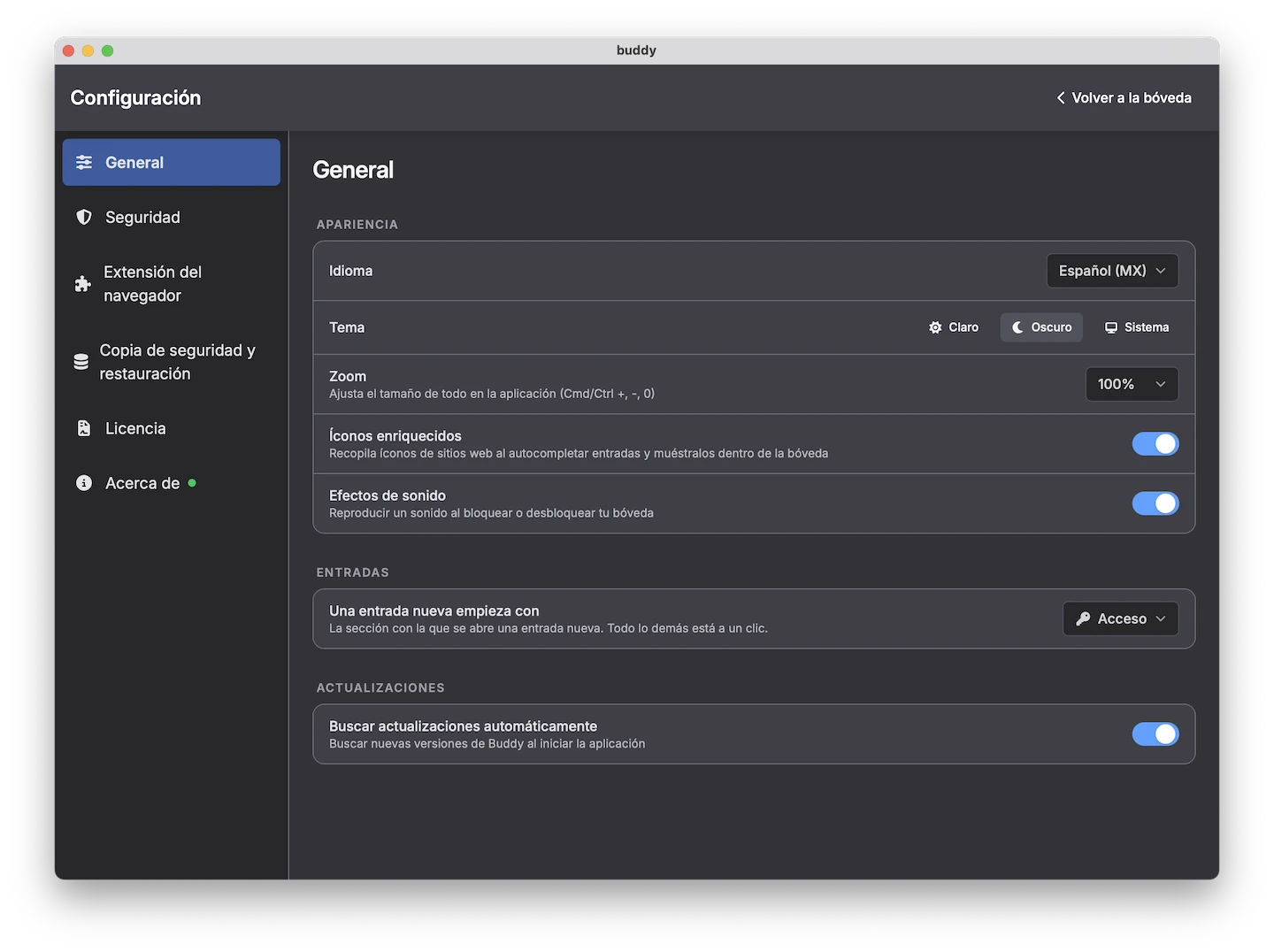Image resolution: width=1274 pixels, height=952 pixels.
Task: Click the chevron arrow of the Idioma dropdown
Action: coord(1161,271)
